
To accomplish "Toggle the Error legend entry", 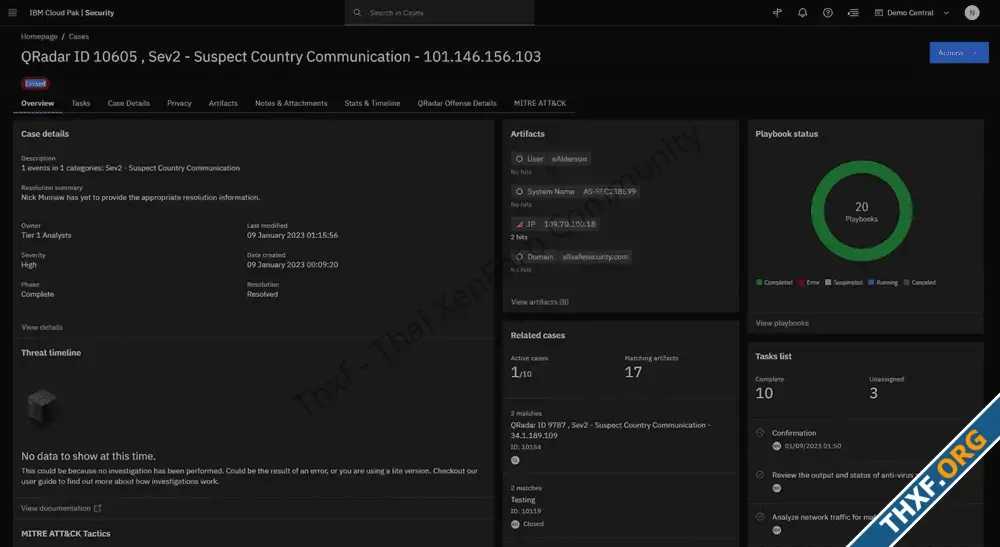I will point(809,282).
